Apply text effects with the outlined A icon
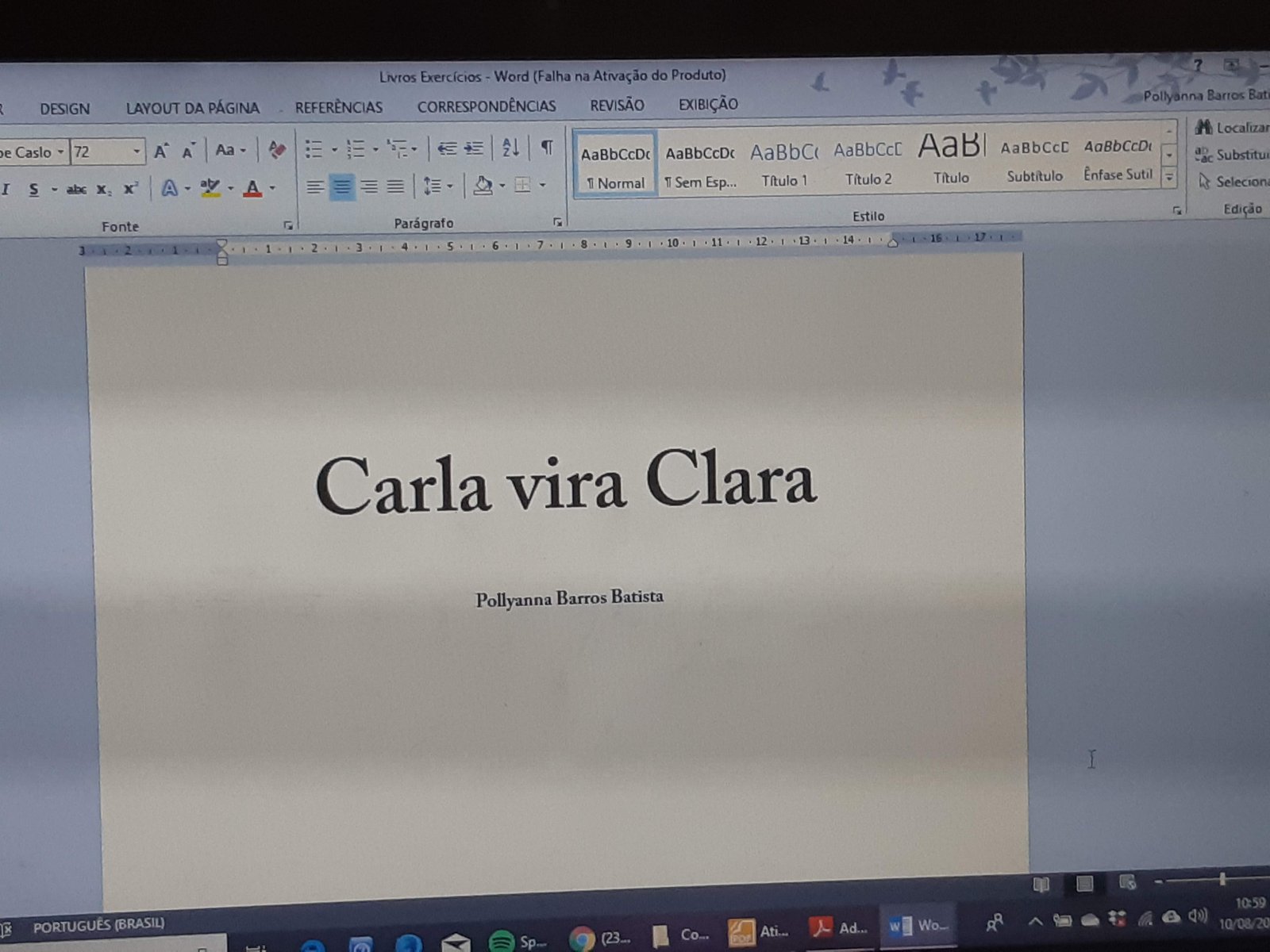This screenshot has height=952, width=1270. point(169,189)
